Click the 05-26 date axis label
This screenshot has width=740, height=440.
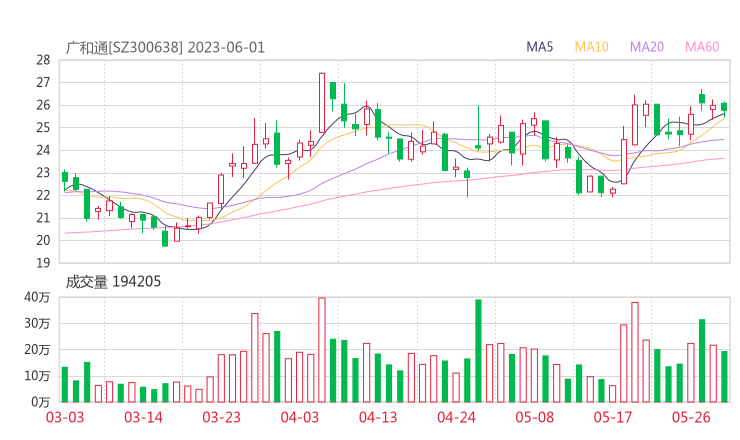[x=691, y=417]
